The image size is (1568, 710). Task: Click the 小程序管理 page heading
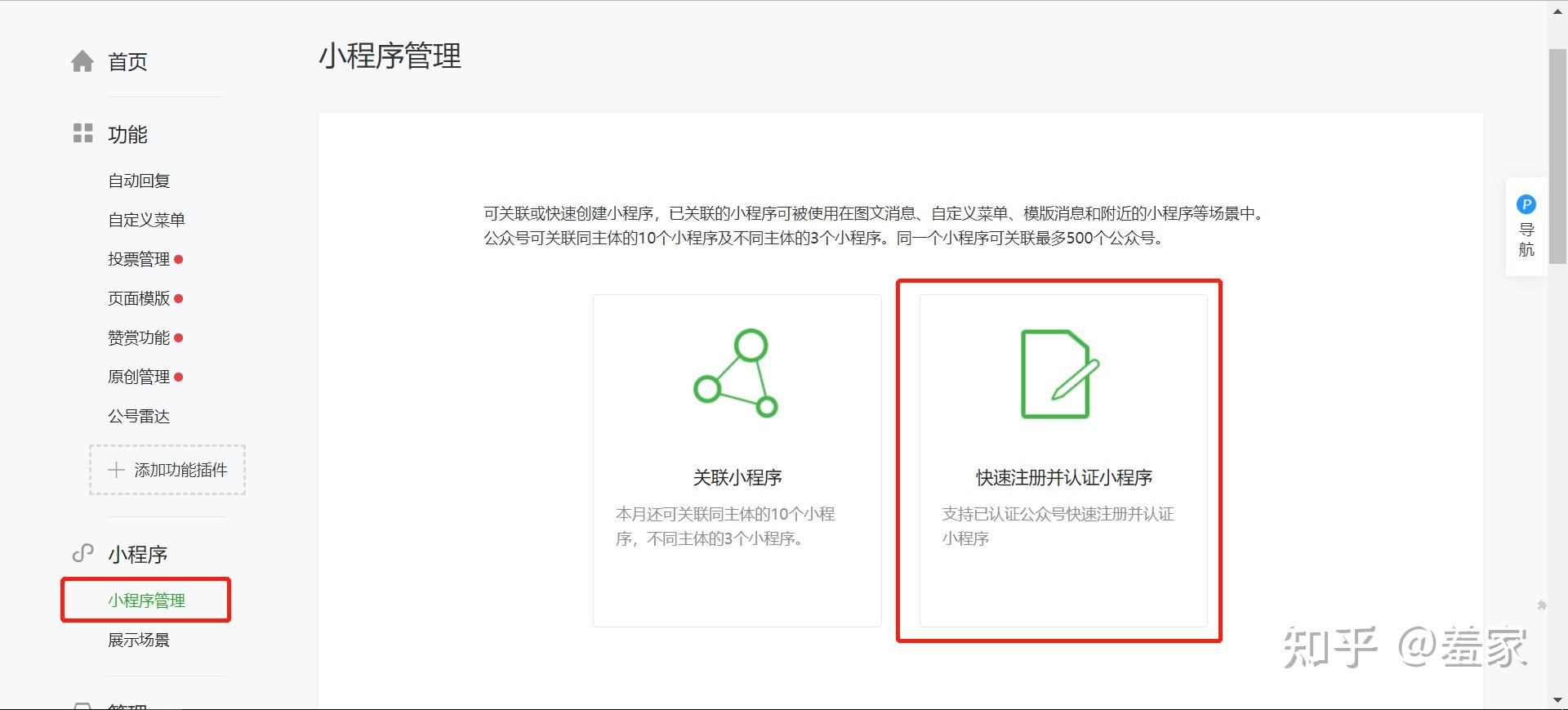390,56
